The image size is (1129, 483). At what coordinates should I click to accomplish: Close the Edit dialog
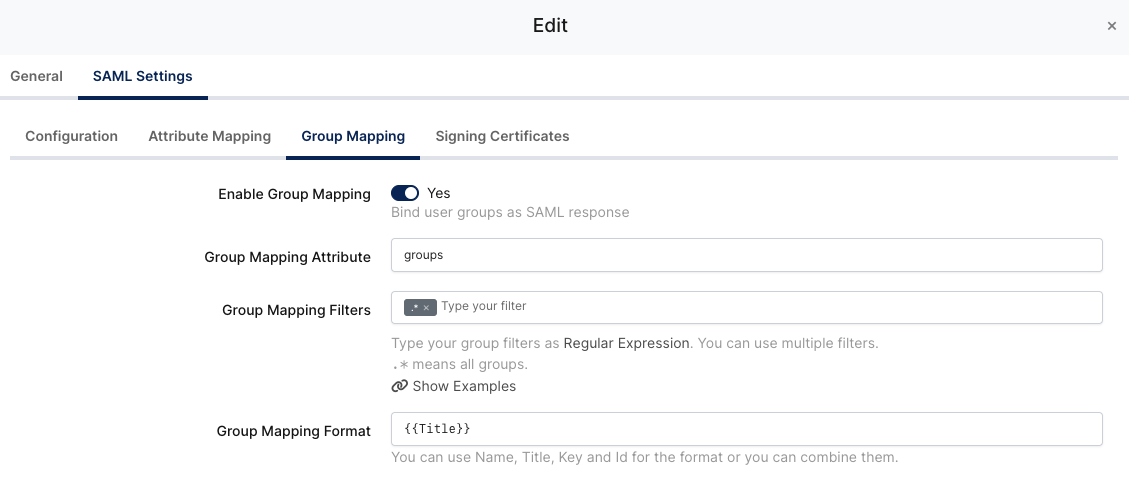pyautogui.click(x=1111, y=27)
